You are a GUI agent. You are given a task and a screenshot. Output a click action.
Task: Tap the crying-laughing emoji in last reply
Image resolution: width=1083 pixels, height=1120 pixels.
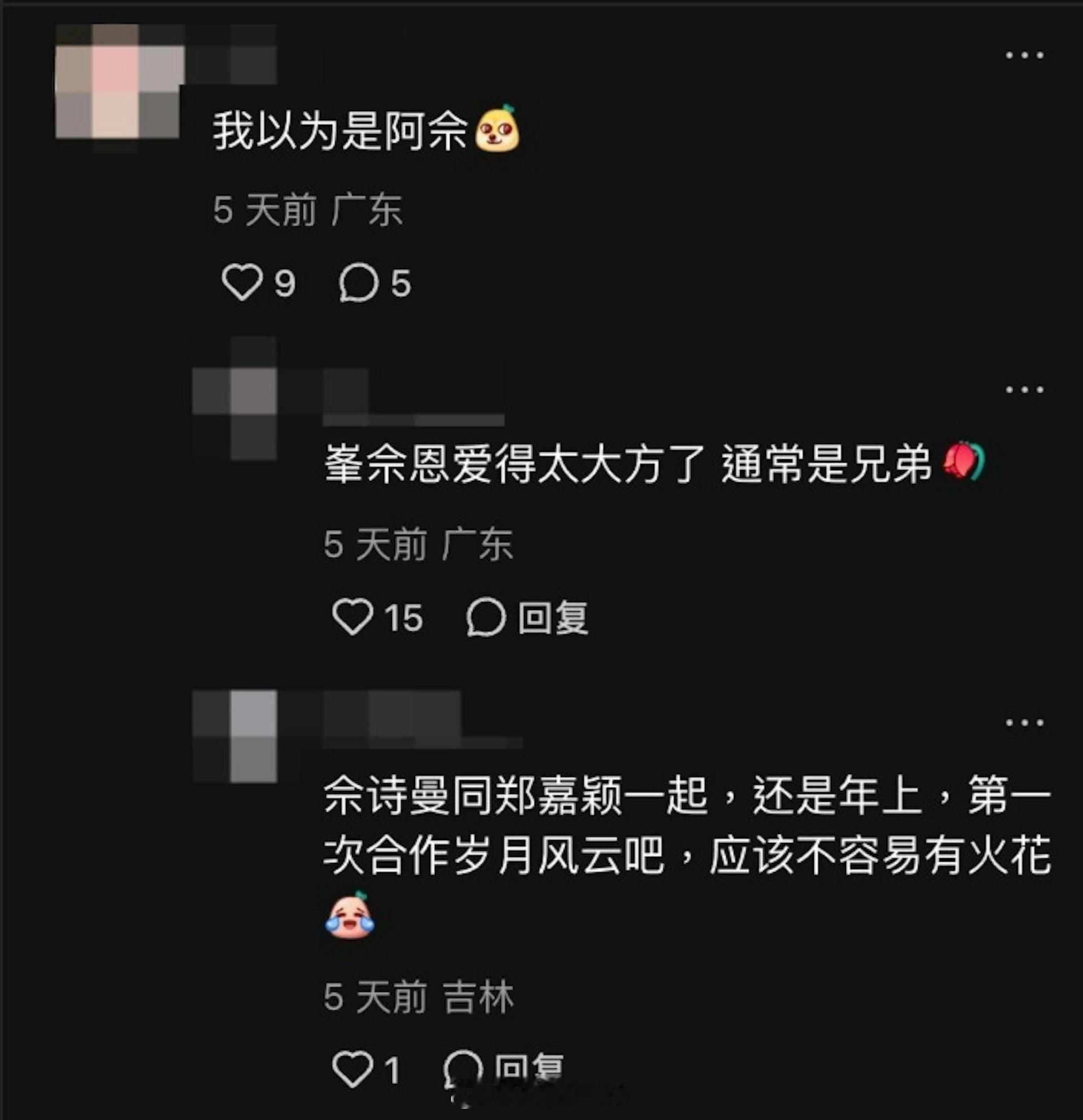[350, 916]
